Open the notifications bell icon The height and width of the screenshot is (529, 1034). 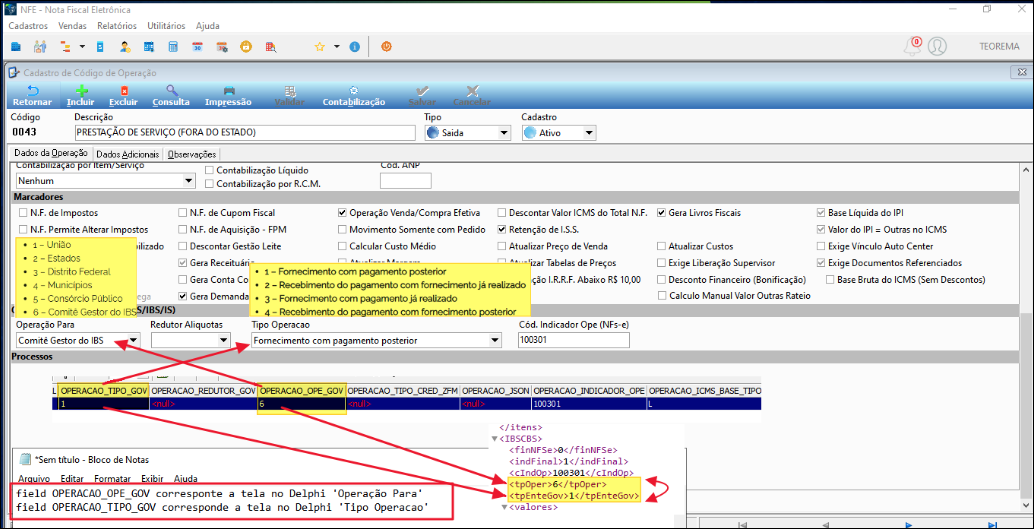point(913,46)
